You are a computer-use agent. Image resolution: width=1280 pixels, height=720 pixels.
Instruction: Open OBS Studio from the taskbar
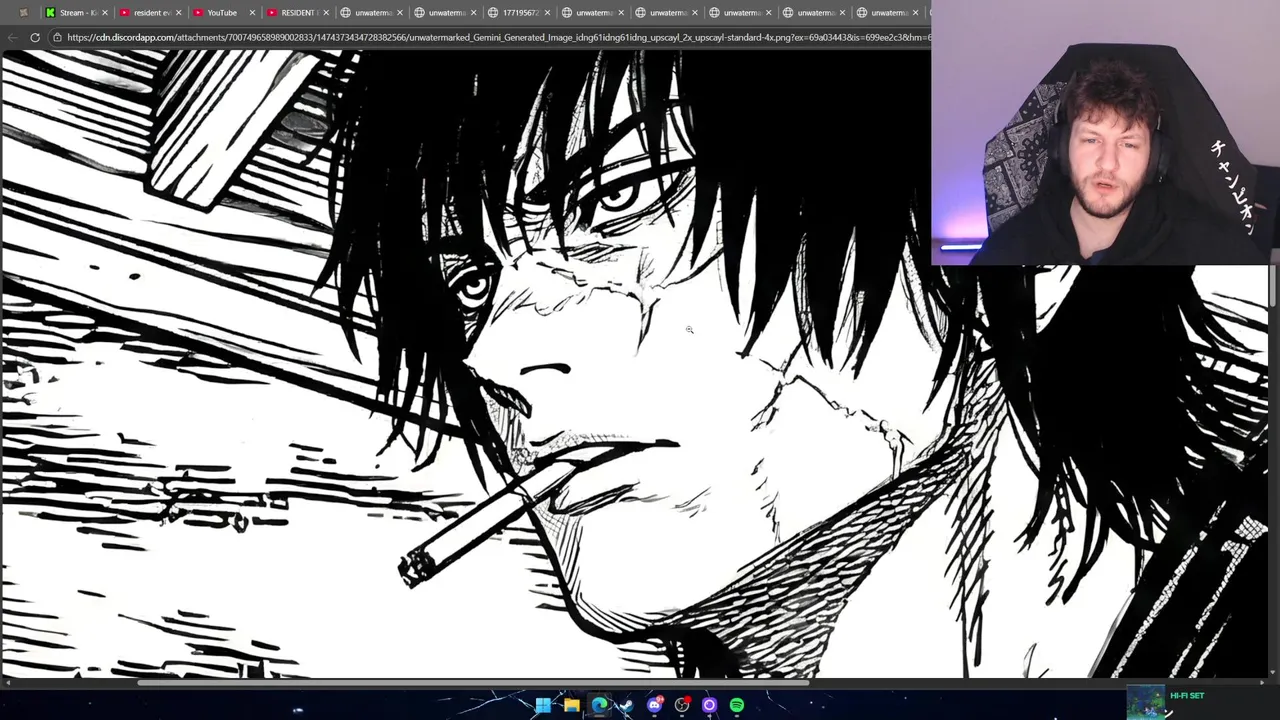(x=682, y=705)
